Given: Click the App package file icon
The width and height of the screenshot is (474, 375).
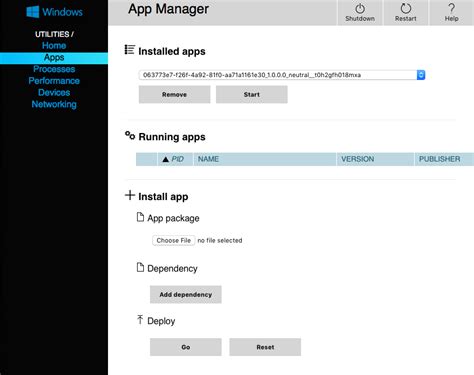Looking at the screenshot, I should pyautogui.click(x=140, y=217).
